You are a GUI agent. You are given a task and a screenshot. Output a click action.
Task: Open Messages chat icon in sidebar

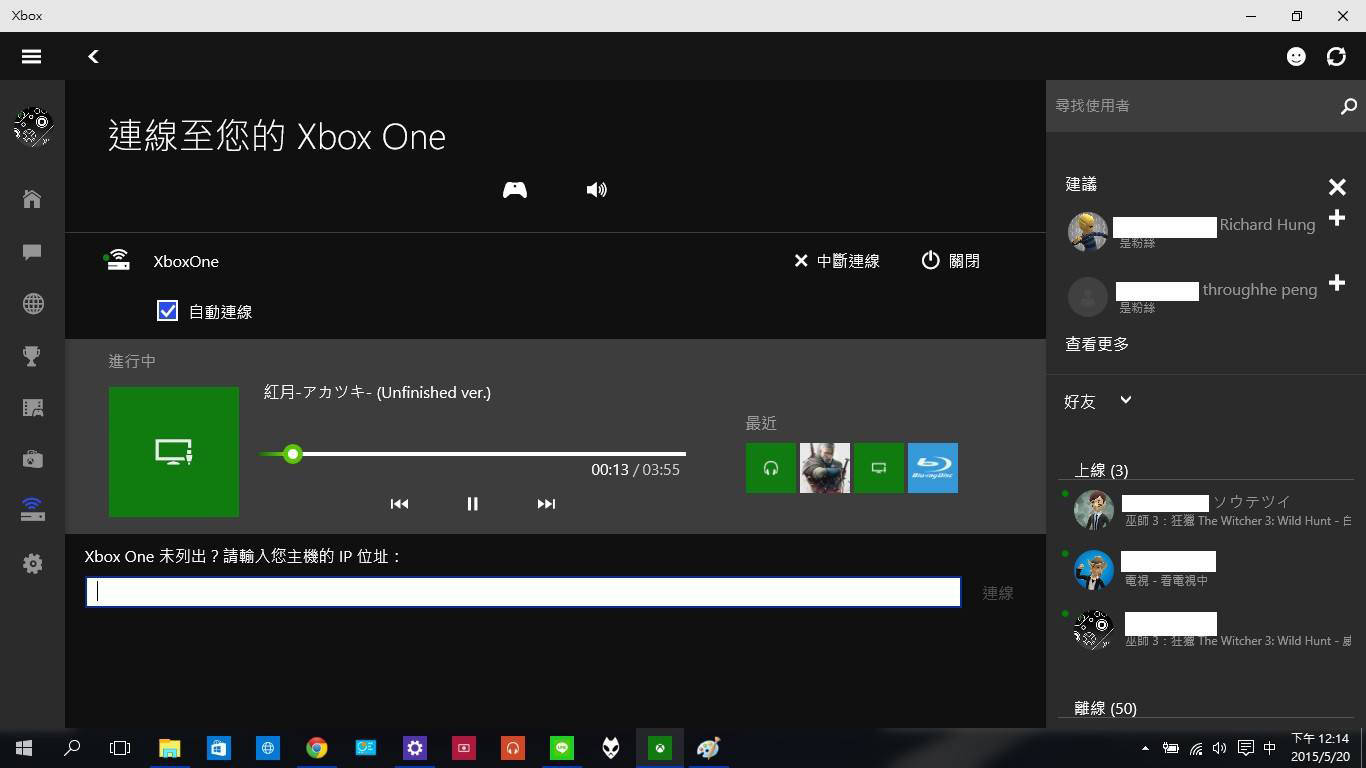32,252
